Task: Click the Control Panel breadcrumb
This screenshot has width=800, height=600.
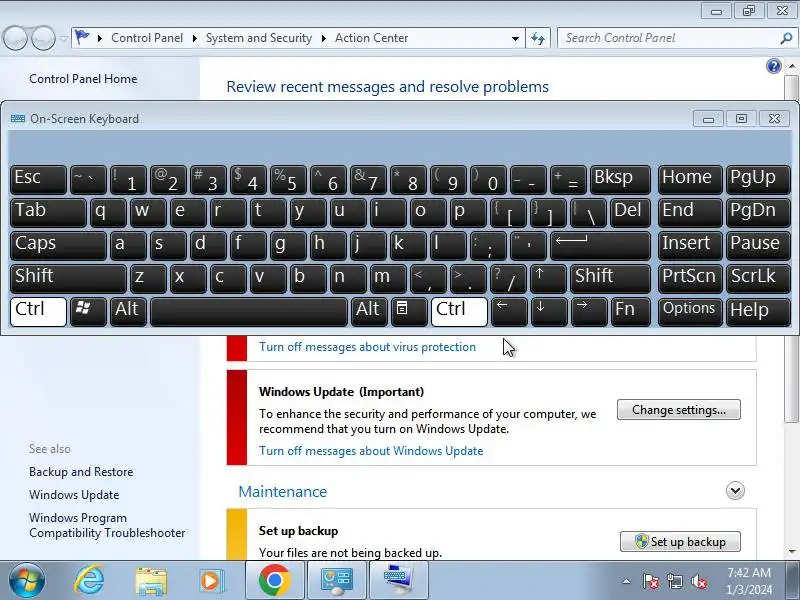Action: 147,38
